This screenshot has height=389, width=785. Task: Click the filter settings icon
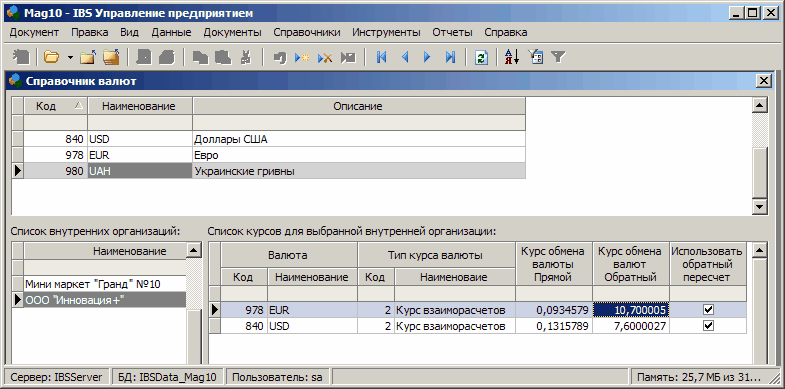[x=536, y=57]
